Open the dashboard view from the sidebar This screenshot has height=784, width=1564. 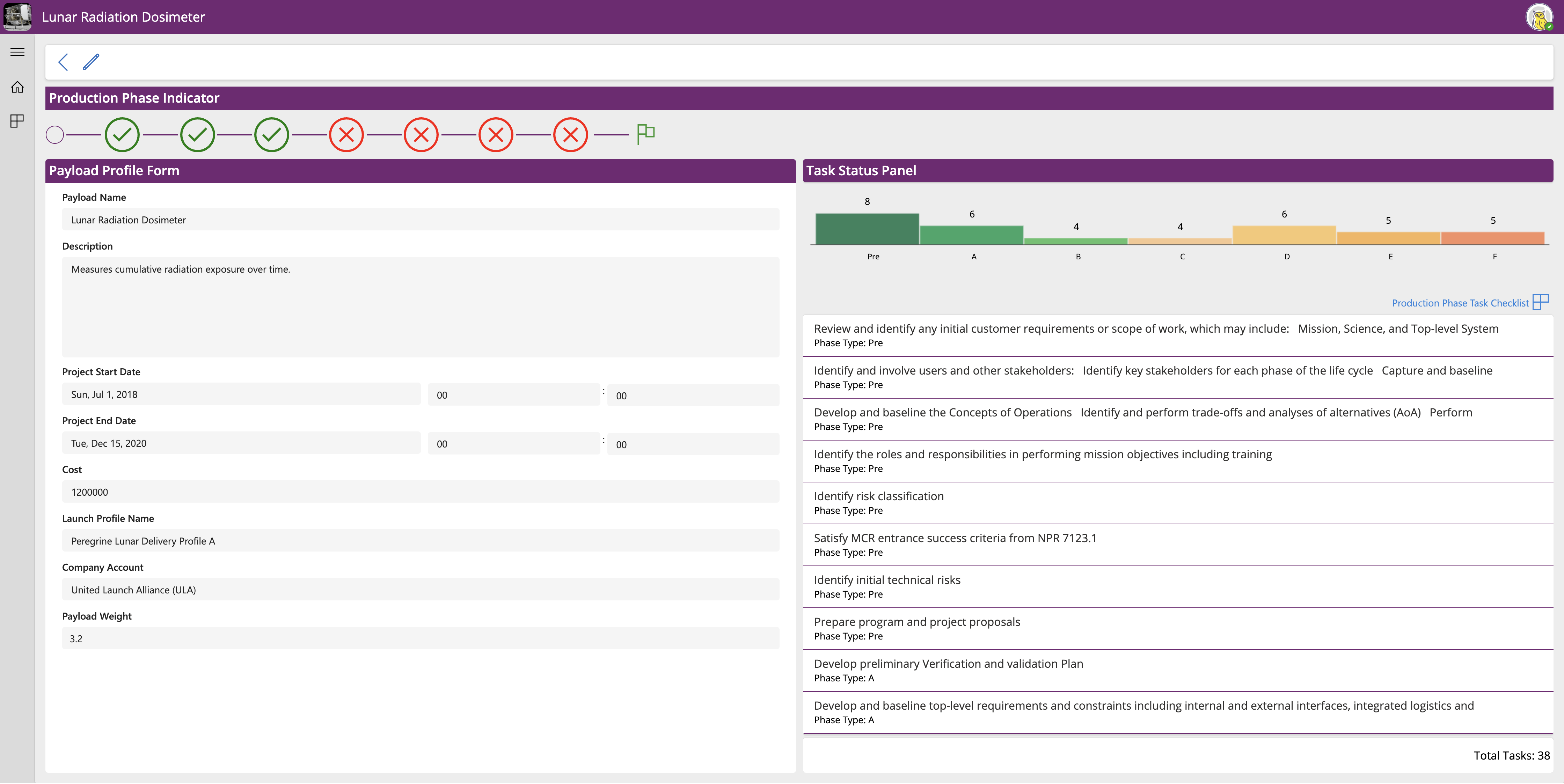pos(17,121)
